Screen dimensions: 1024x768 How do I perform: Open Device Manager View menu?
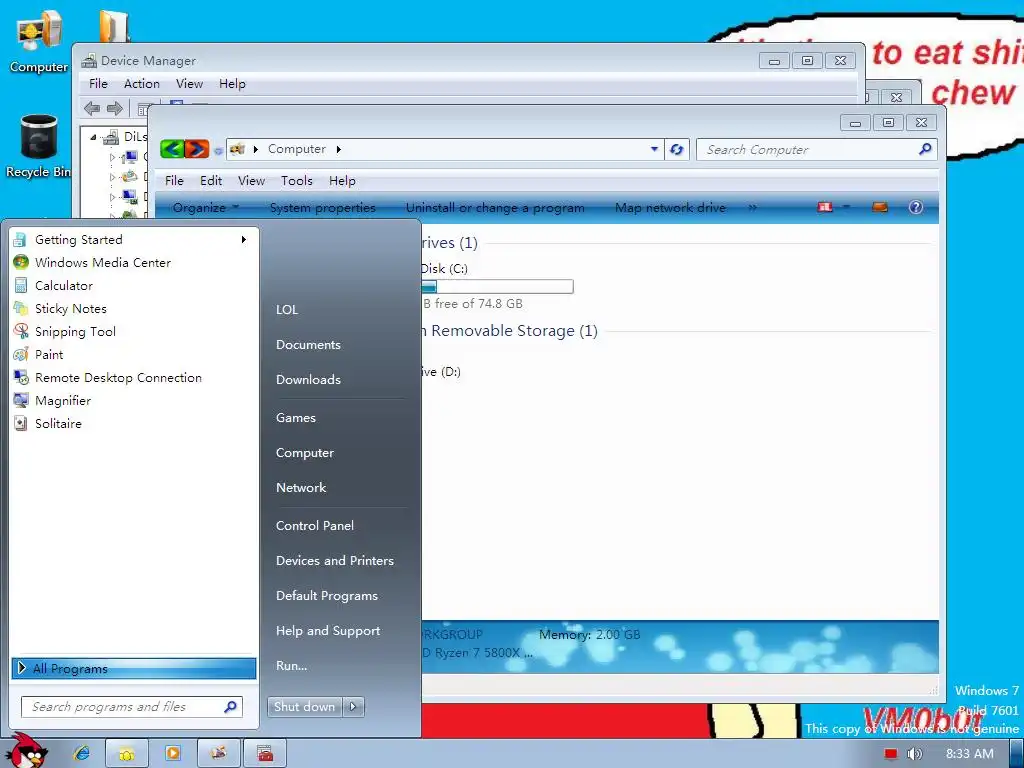pos(189,84)
